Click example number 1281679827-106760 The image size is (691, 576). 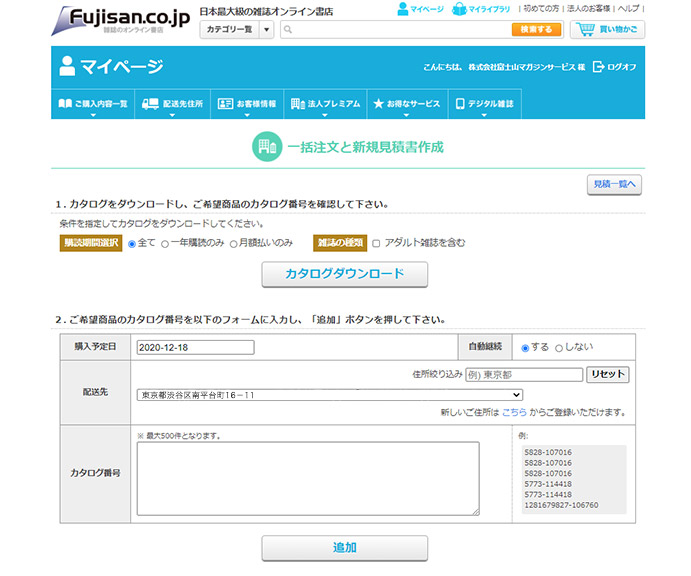point(561,505)
